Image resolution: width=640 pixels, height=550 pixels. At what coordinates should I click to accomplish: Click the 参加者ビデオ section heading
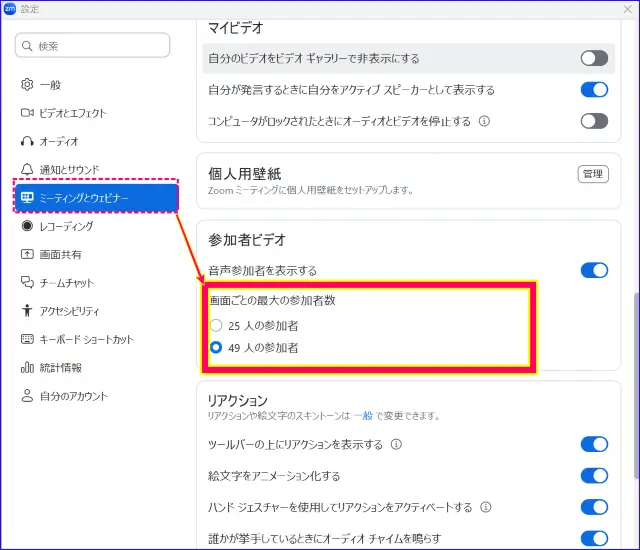(247, 240)
